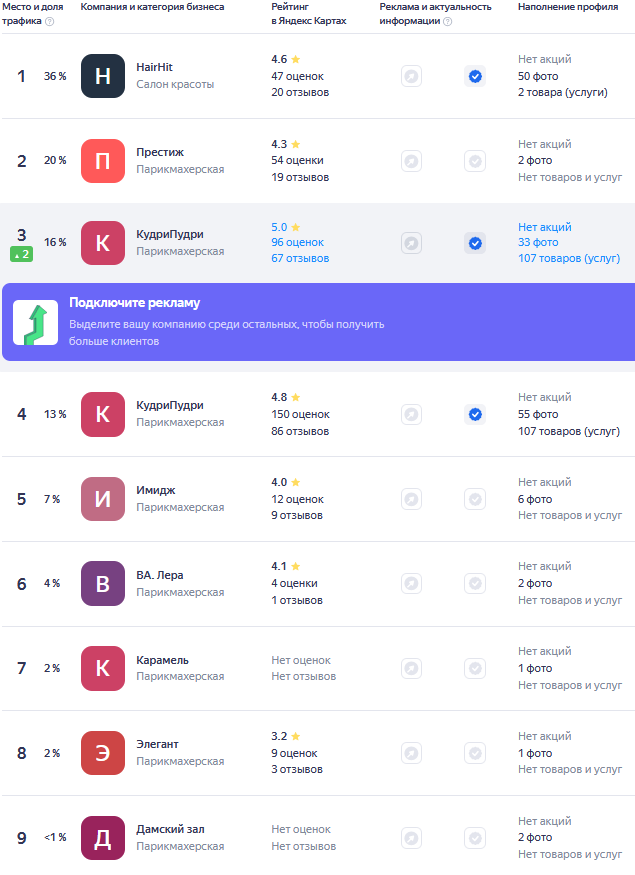Click the Дамский зал 'Д' logo avatar

pyautogui.click(x=103, y=838)
